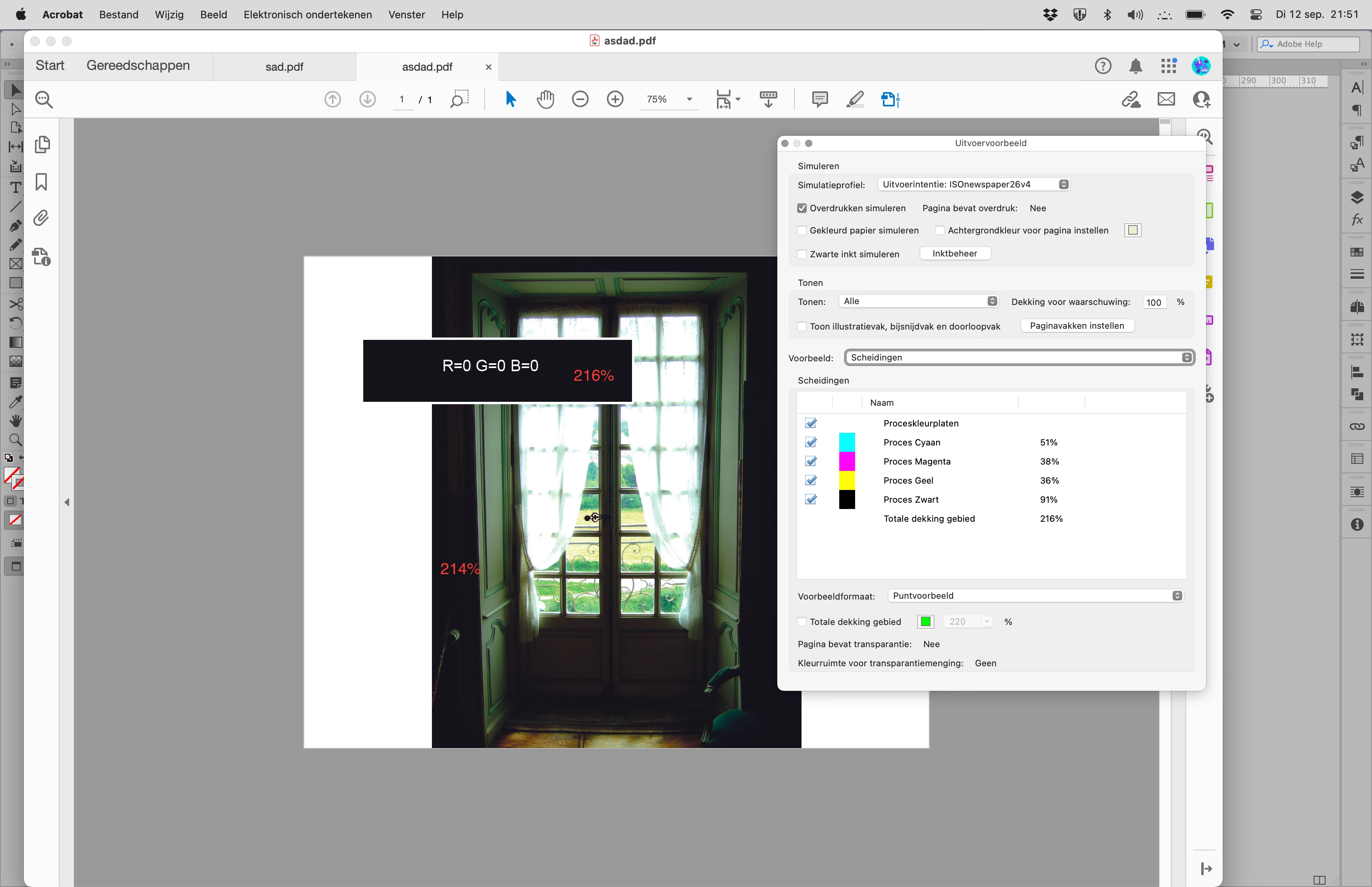Expand the Voorbeeldformaat Puntvoorbeeld dropdown
1372x887 pixels.
pos(1035,596)
